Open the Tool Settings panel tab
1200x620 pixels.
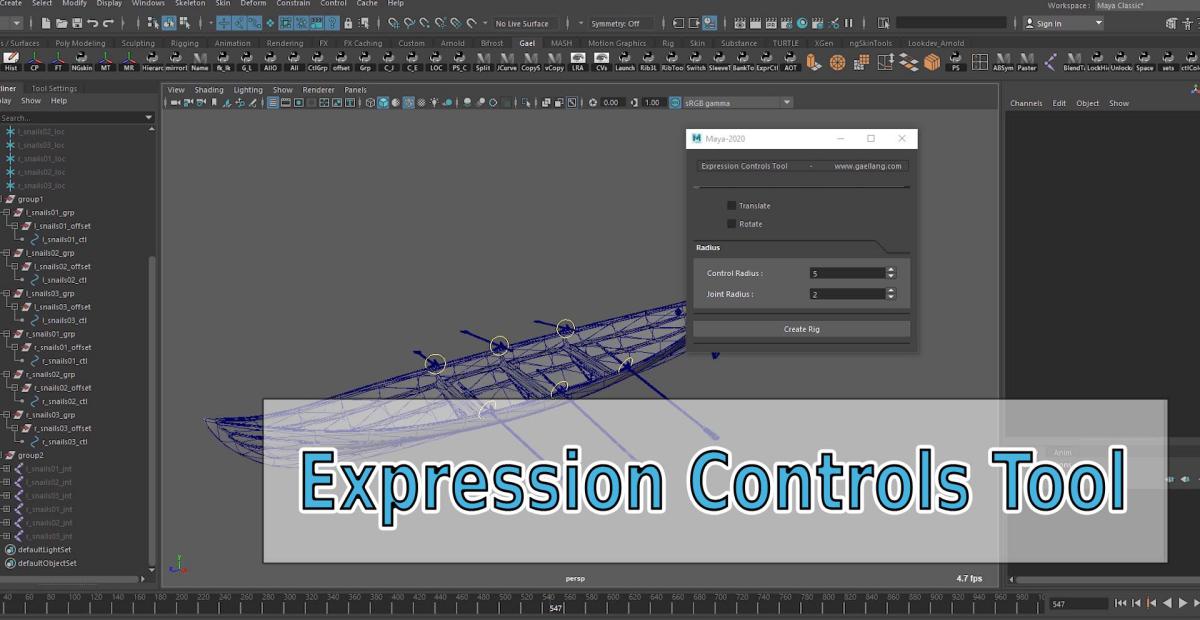coord(54,88)
